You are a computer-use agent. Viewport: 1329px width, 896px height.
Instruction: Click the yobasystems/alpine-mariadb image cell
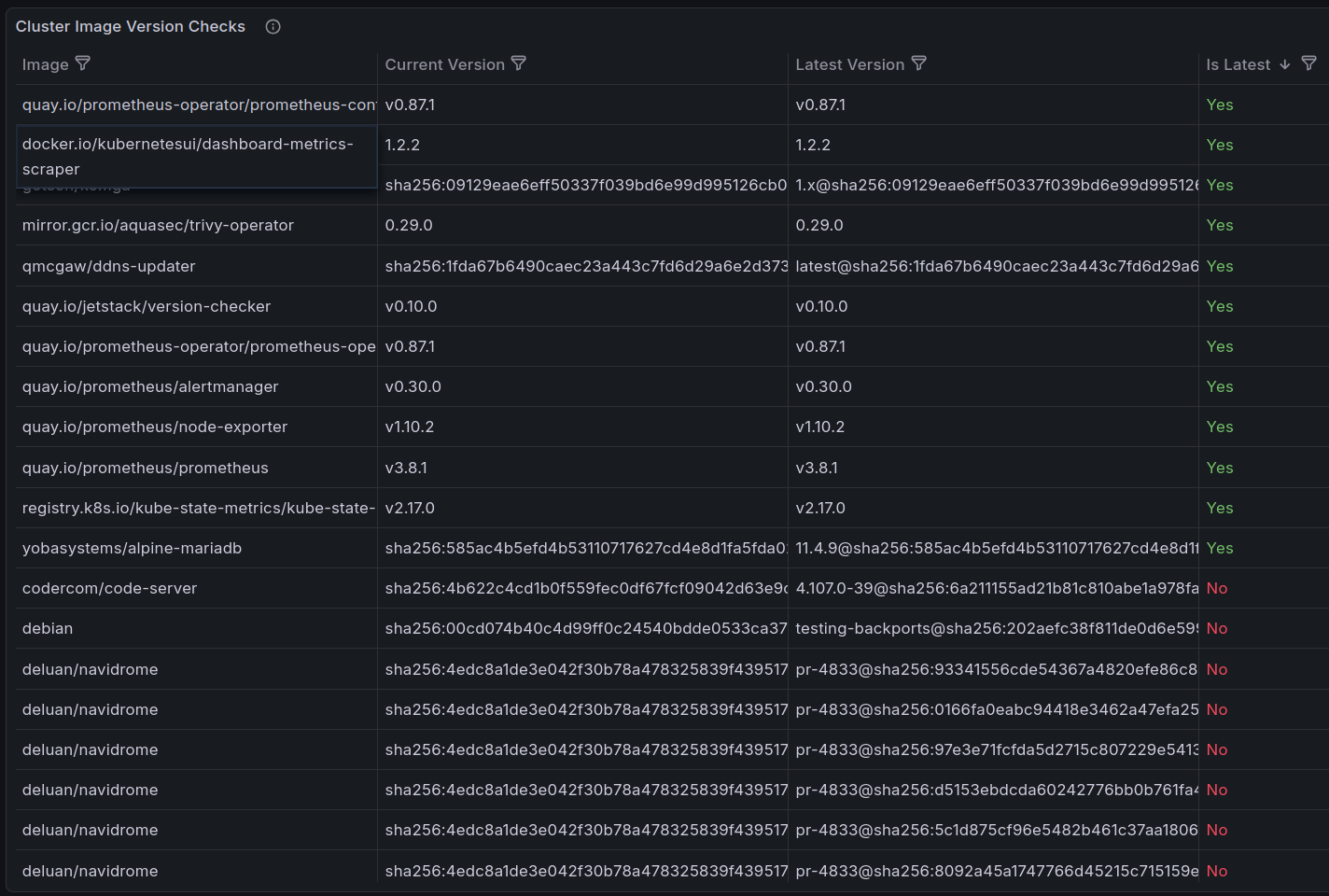pyautogui.click(x=132, y=548)
